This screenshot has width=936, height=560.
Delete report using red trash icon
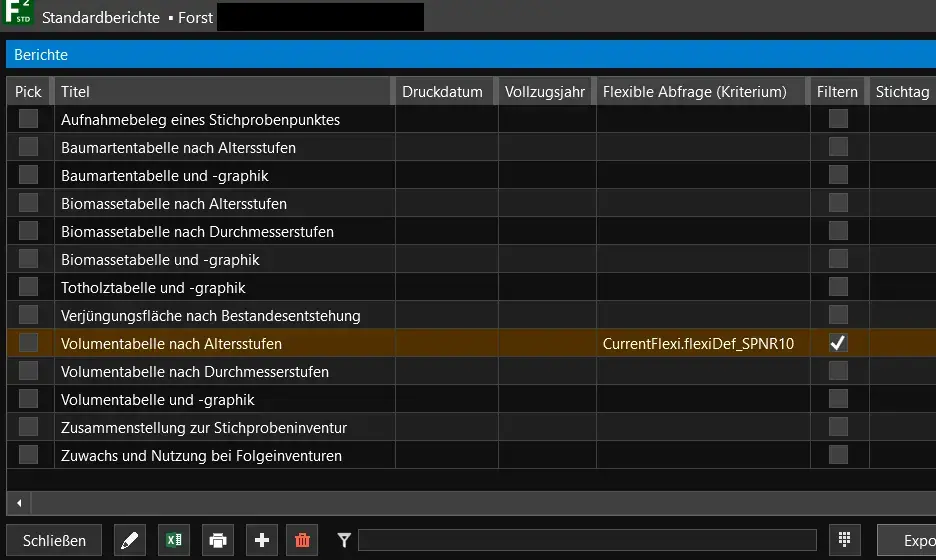tap(303, 541)
